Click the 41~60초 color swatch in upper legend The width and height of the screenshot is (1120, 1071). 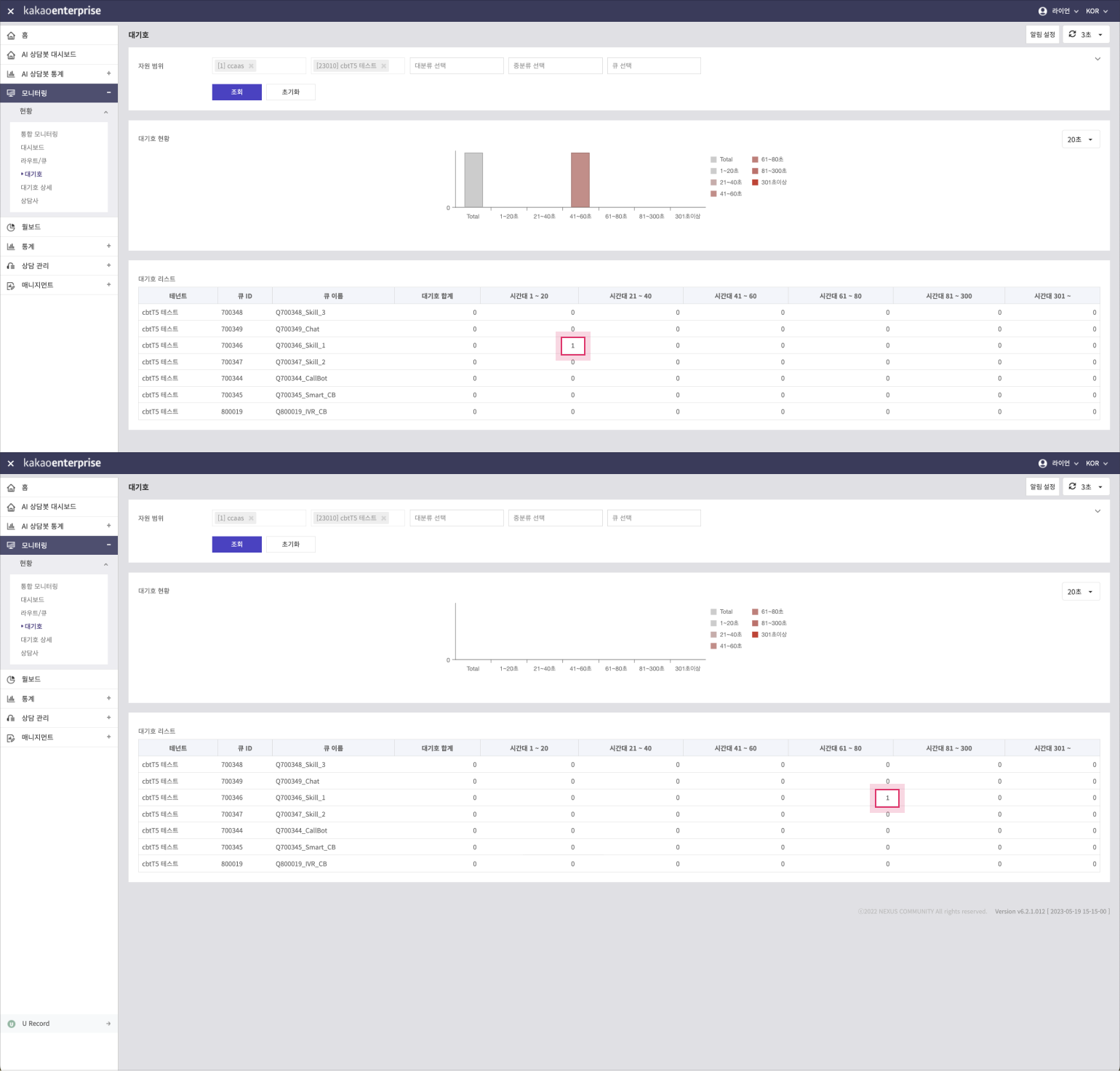(713, 194)
